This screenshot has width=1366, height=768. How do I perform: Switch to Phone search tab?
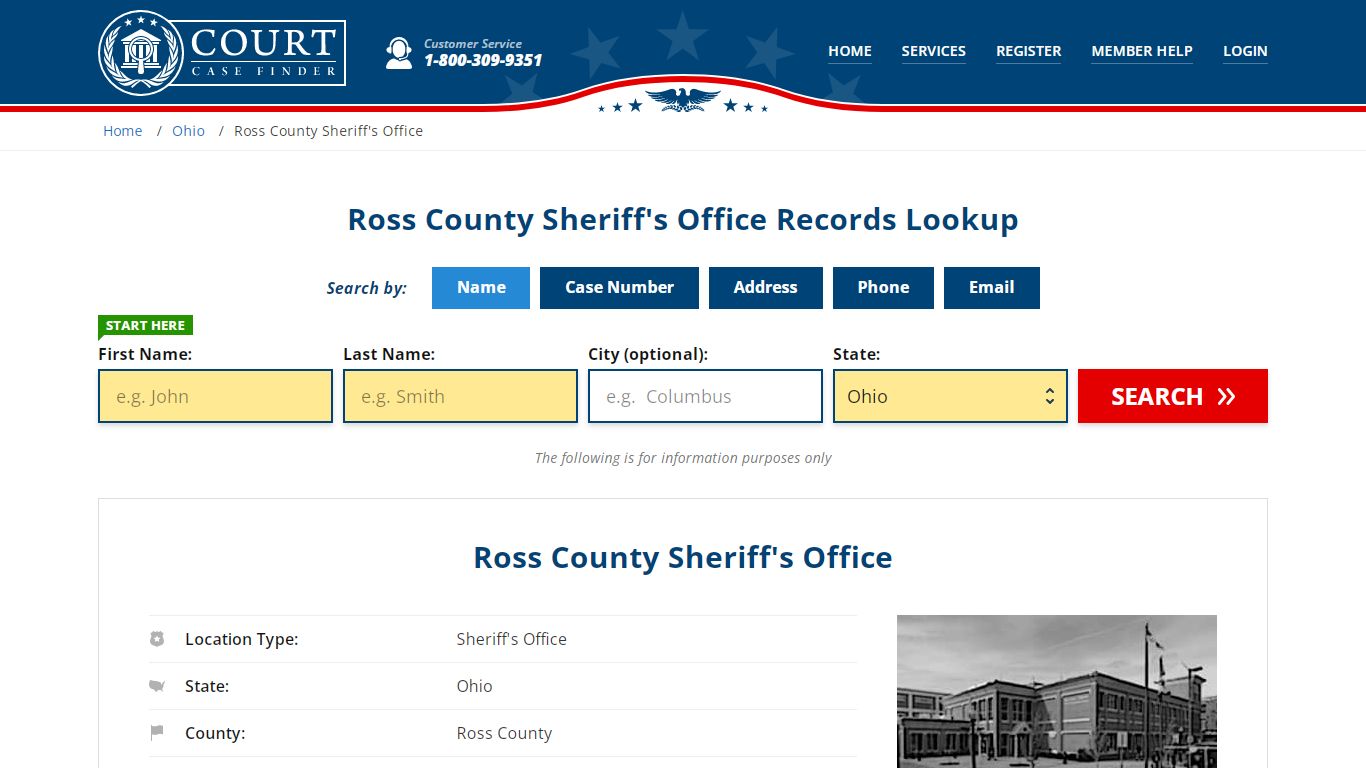click(883, 287)
